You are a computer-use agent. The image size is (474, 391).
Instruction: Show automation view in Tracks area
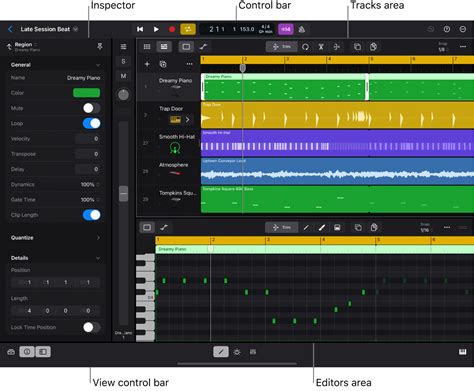coord(203,47)
